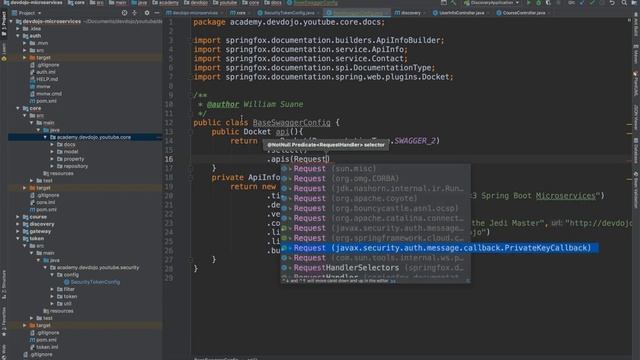Image resolution: width=640 pixels, height=360 pixels.
Task: Expand the repository package
Action: 52,166
